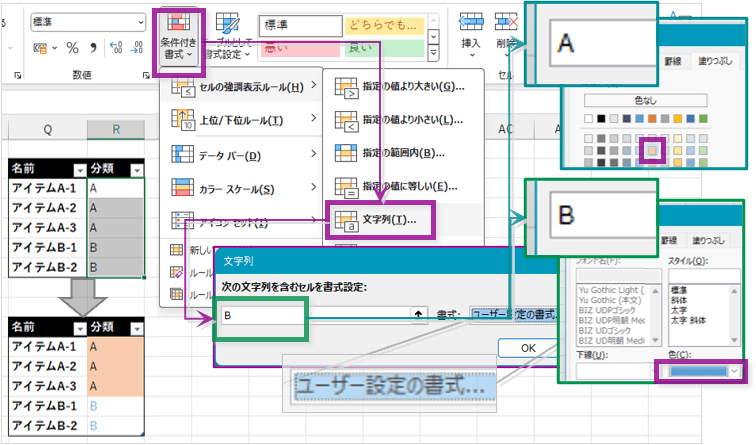Click the OK button in 文字列 dialog
Image resolution: width=756 pixels, height=445 pixels.
528,348
